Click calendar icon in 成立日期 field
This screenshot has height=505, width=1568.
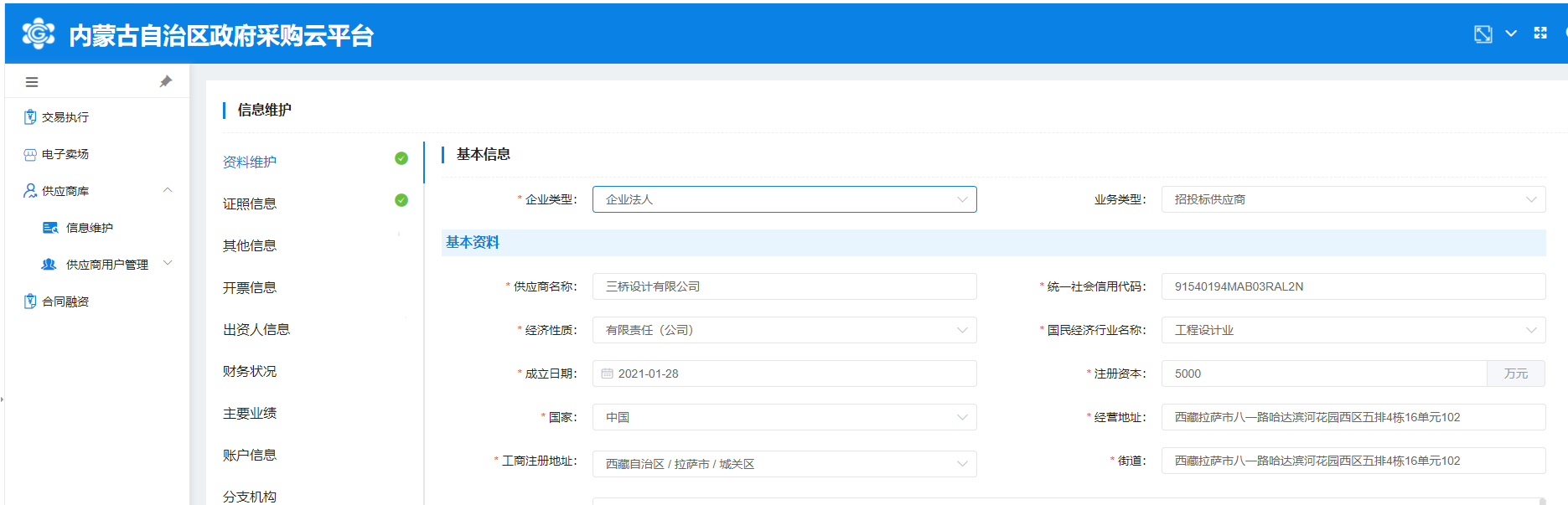pyautogui.click(x=608, y=374)
